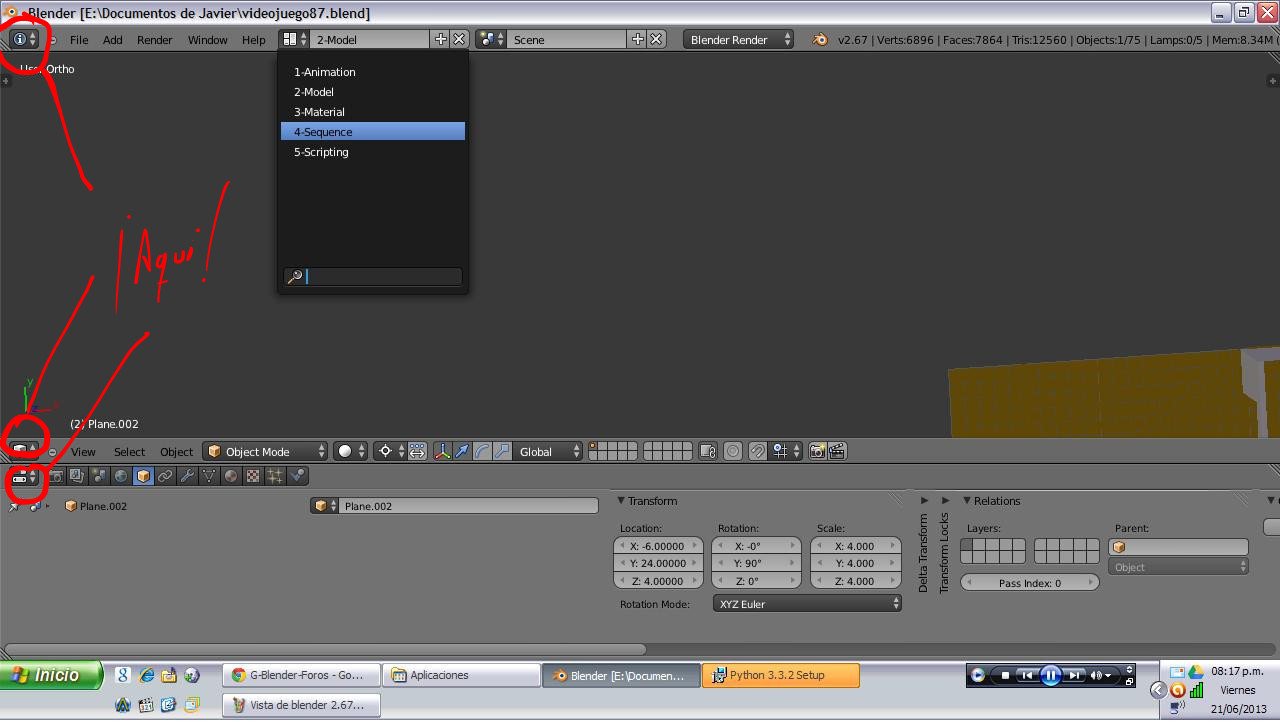Select 4-Sequence screen layout

373,132
